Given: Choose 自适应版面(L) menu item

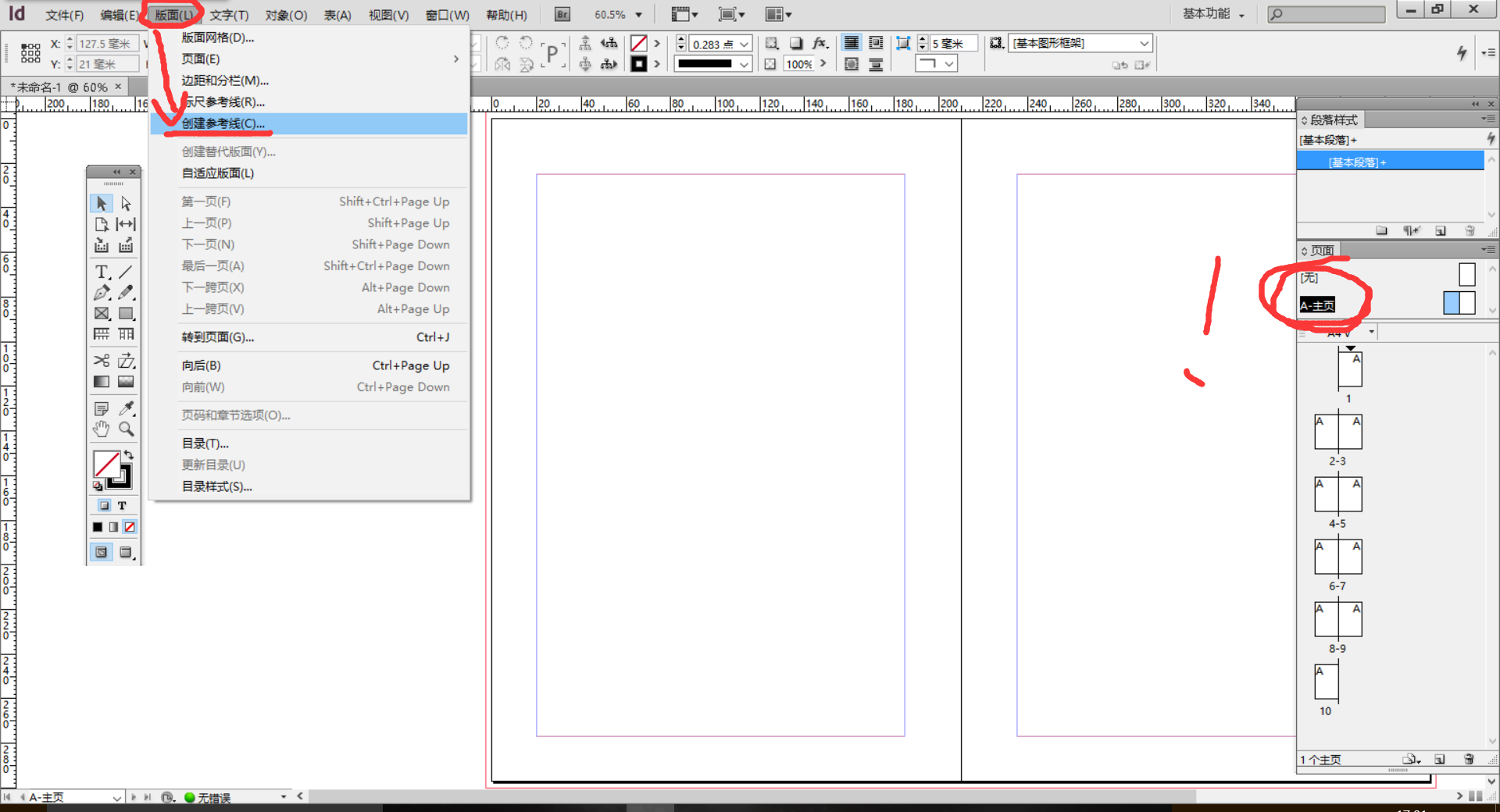Looking at the screenshot, I should [309, 173].
